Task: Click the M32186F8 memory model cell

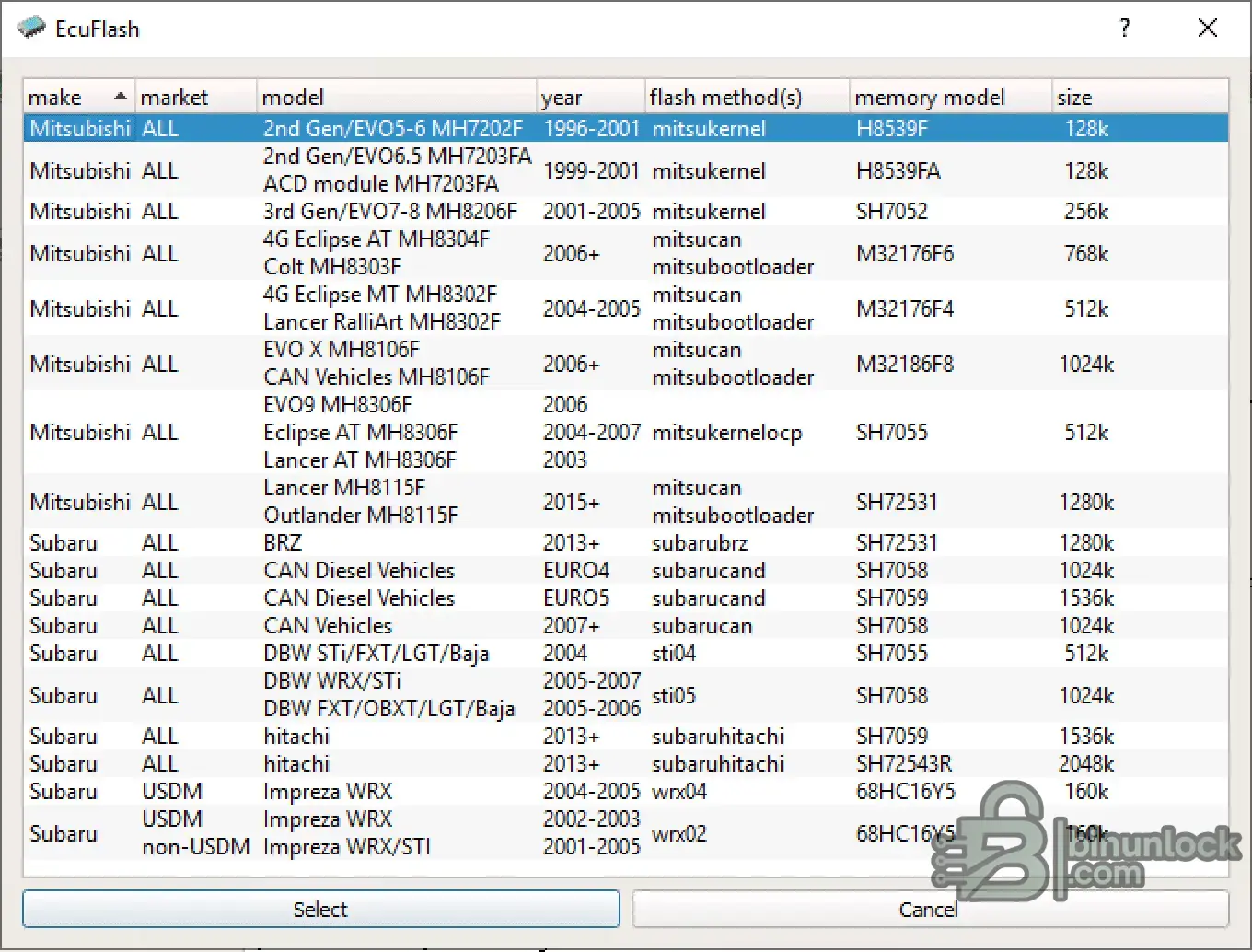Action: click(x=905, y=364)
